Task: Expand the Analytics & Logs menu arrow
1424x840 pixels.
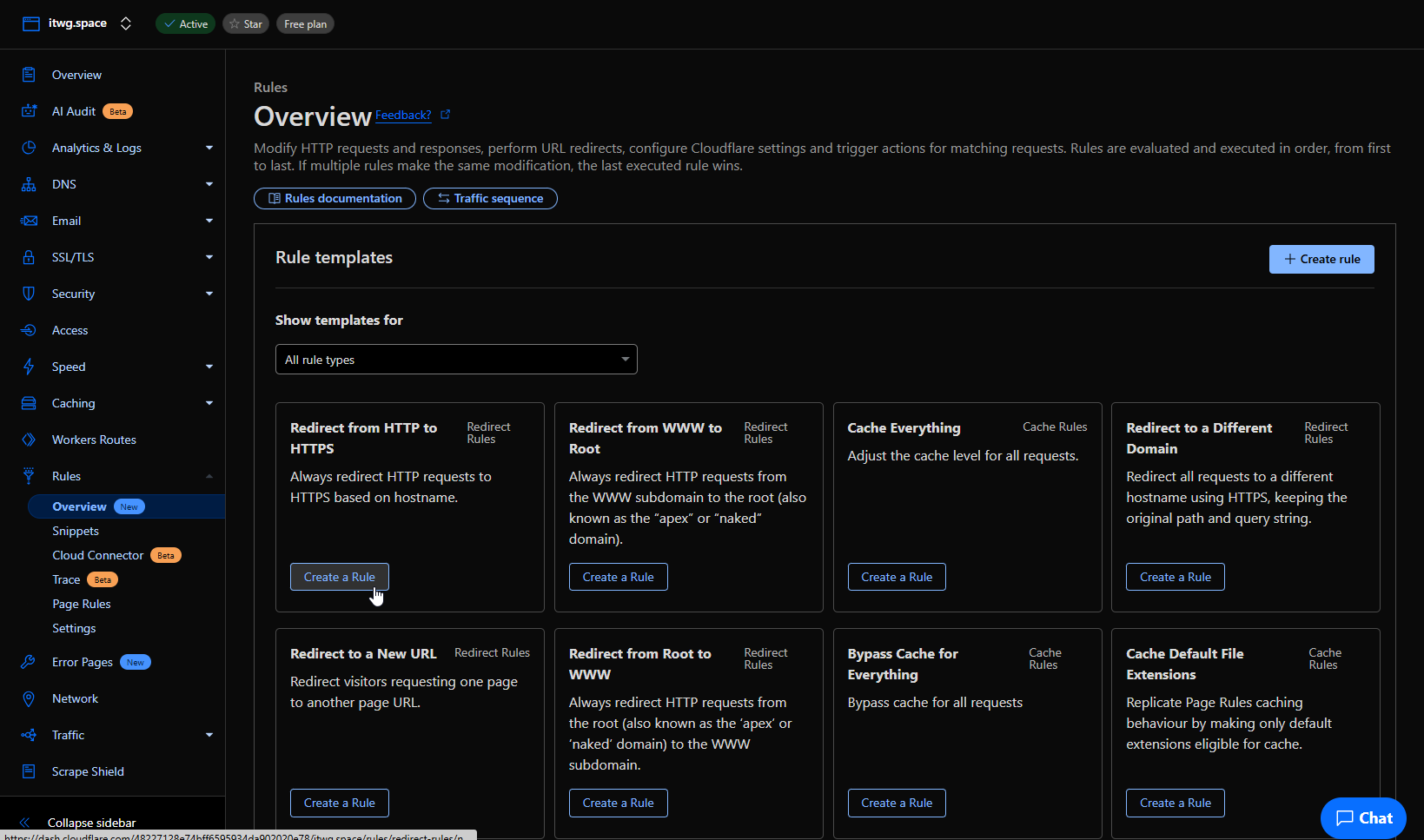Action: coord(209,148)
